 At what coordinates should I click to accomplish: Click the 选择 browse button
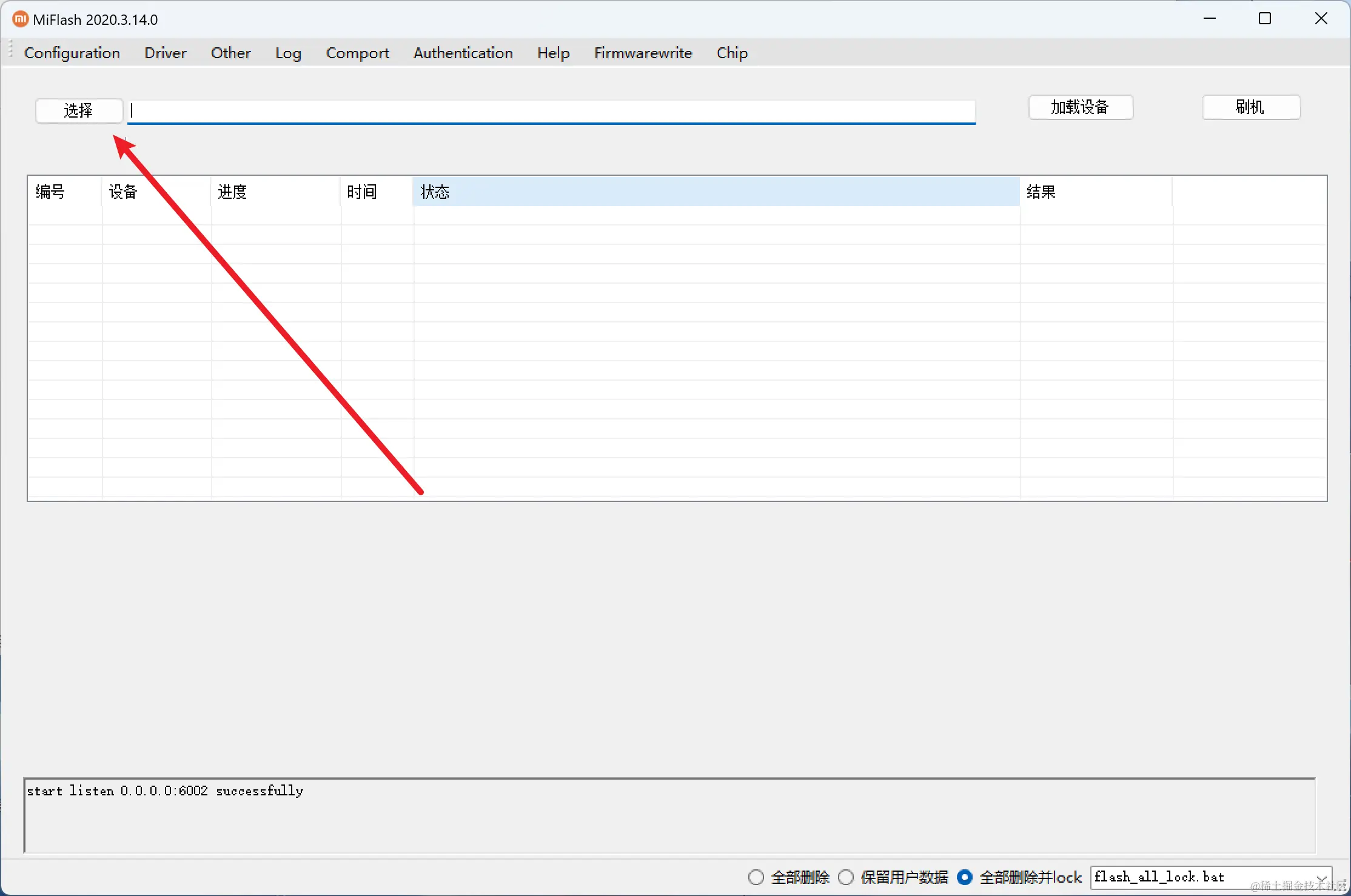(x=79, y=110)
